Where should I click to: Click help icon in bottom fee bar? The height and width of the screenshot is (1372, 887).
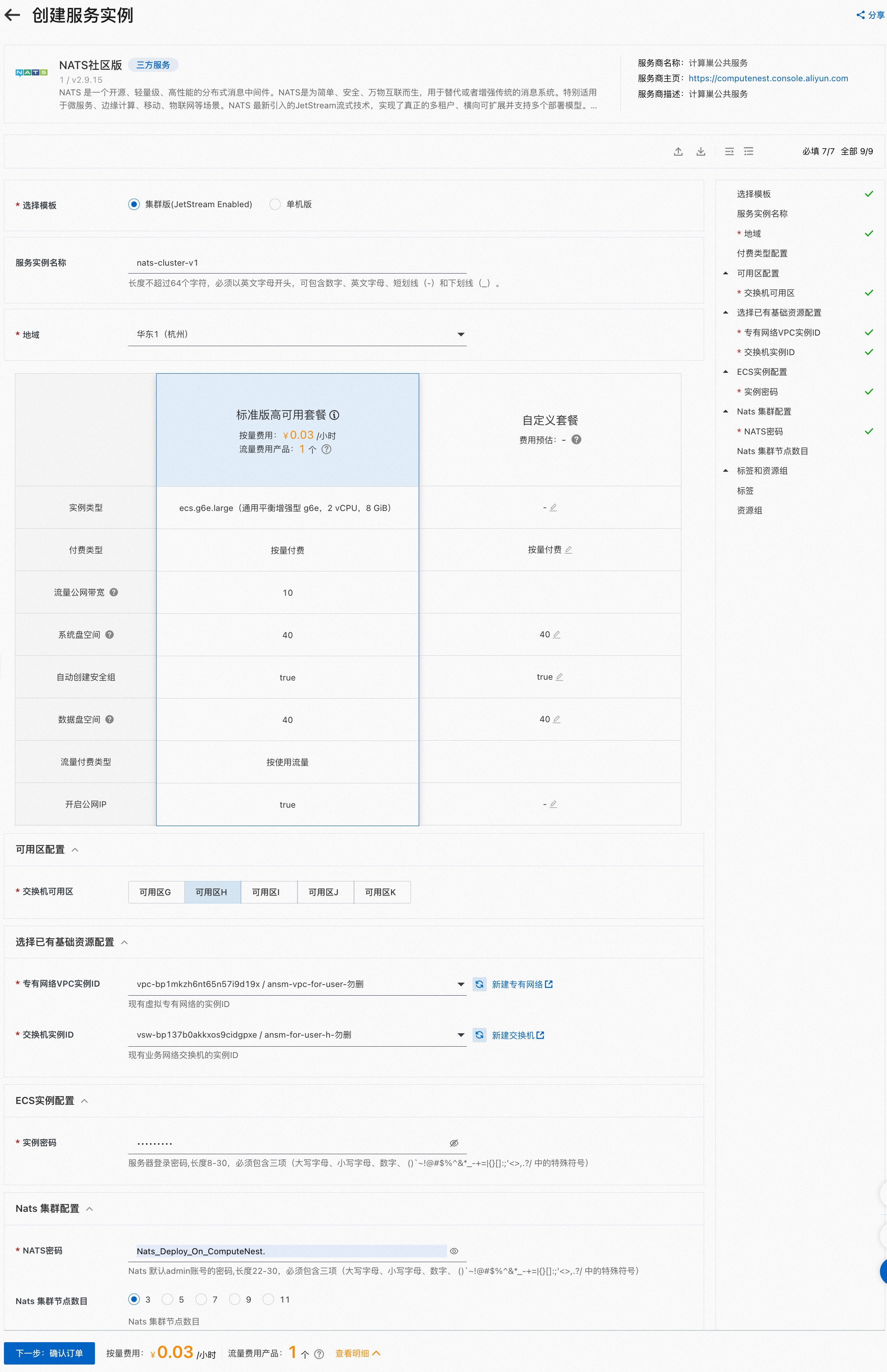tap(319, 1354)
